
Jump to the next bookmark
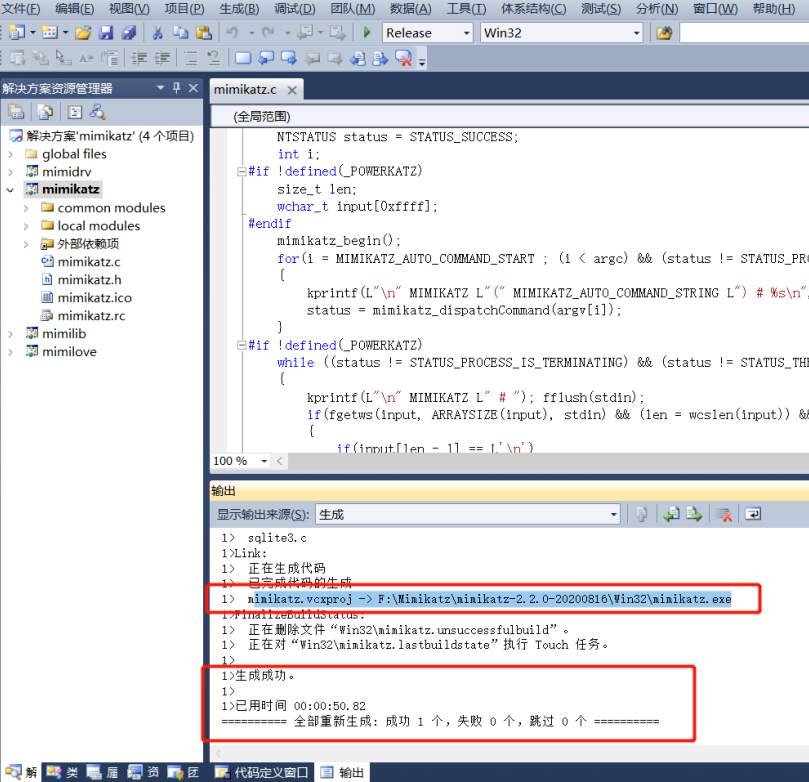point(288,58)
